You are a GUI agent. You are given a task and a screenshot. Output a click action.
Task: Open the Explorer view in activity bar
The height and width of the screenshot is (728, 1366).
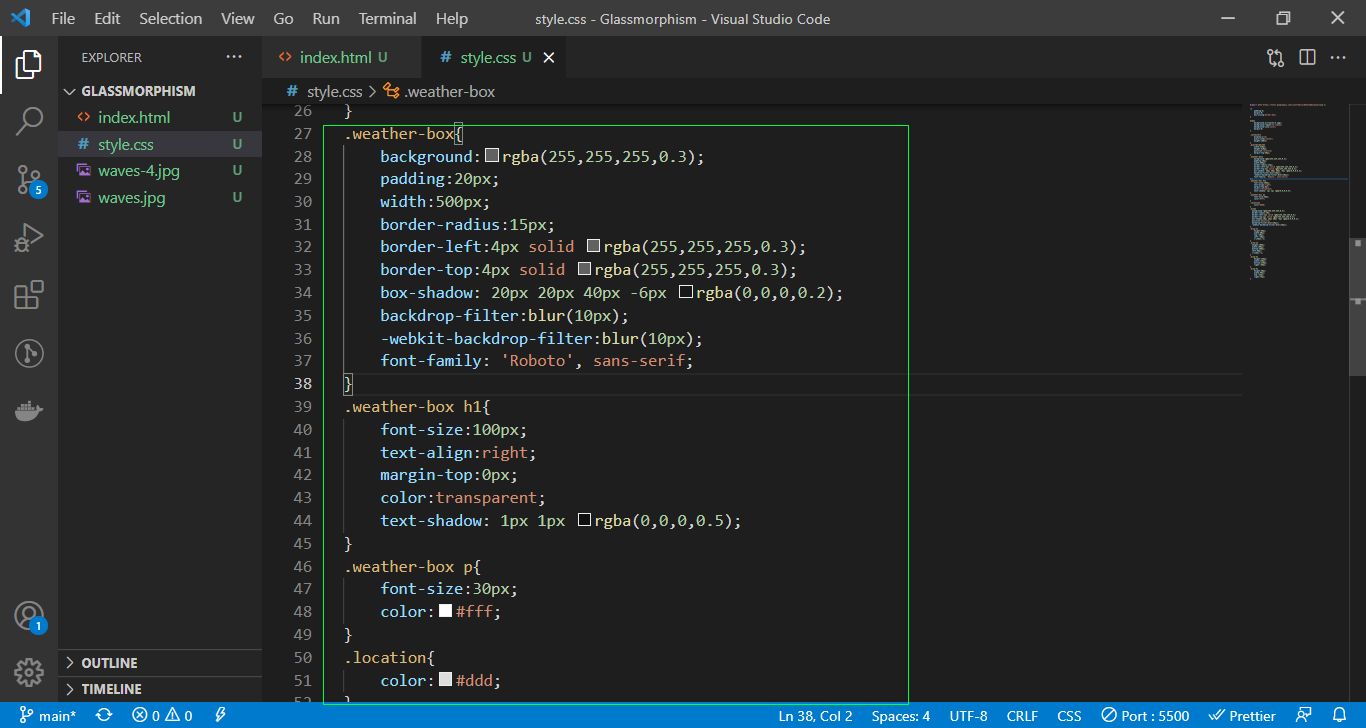coord(29,65)
